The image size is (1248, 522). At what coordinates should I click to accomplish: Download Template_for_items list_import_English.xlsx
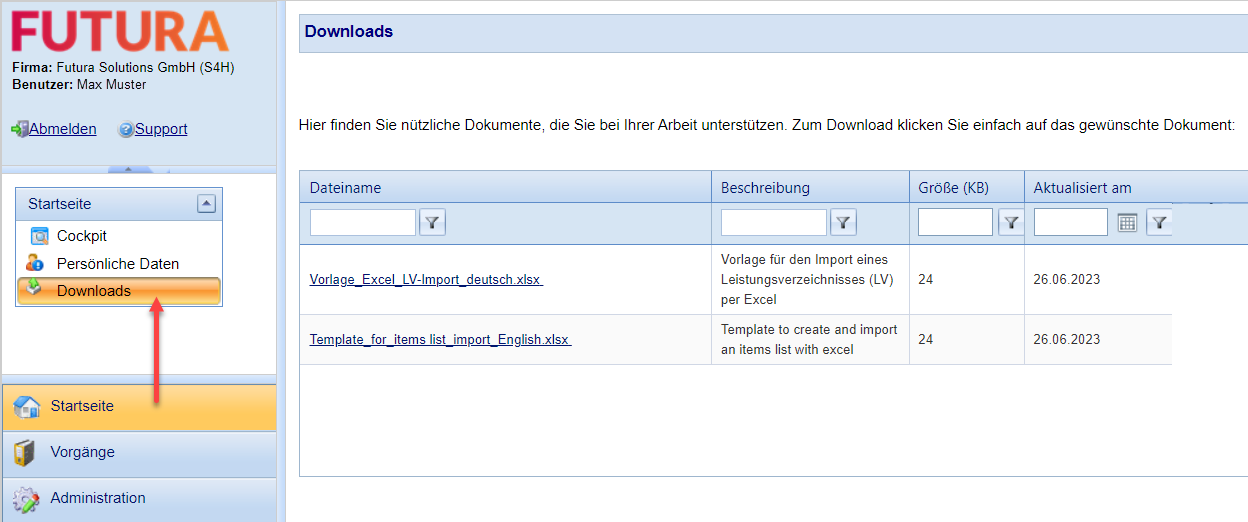tap(440, 340)
